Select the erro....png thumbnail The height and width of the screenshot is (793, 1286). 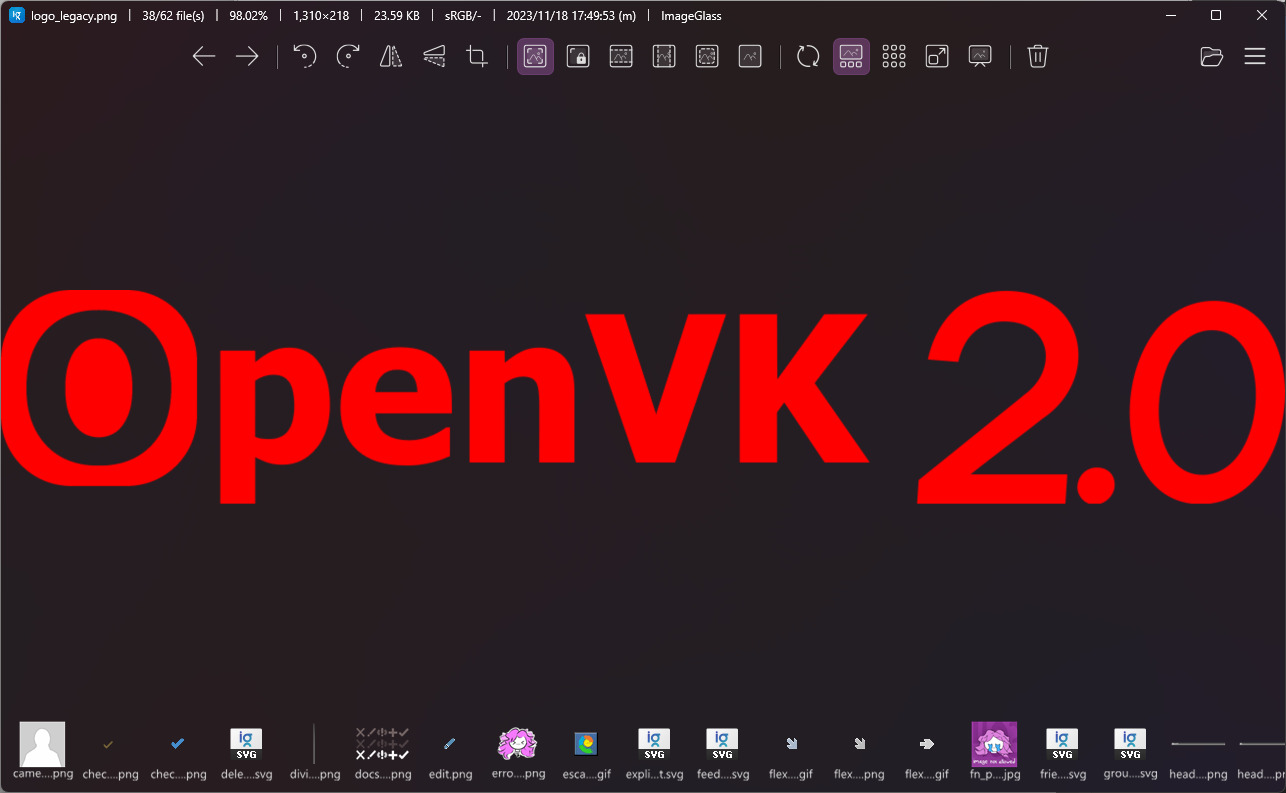tap(518, 750)
